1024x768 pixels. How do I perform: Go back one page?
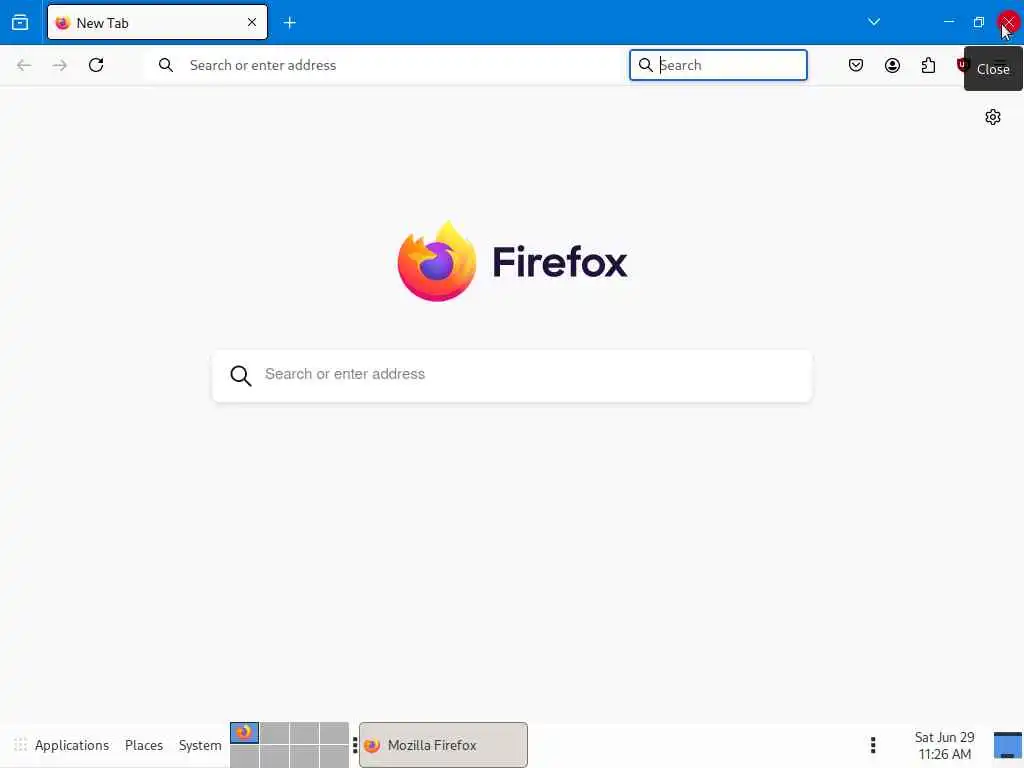(24, 65)
